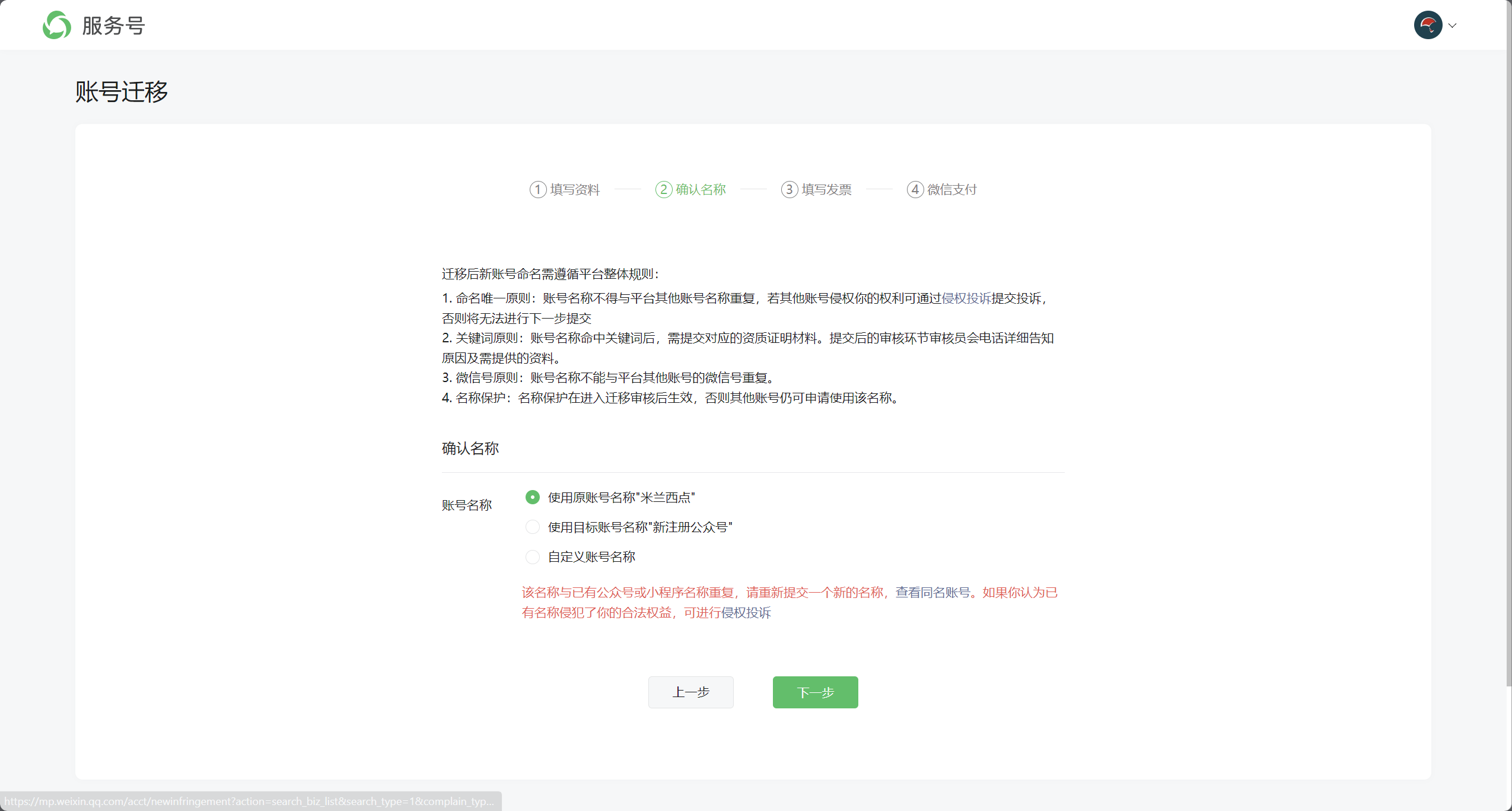Select radio 使用原账号名称"米兰西点"
The height and width of the screenshot is (811, 1512).
(533, 497)
